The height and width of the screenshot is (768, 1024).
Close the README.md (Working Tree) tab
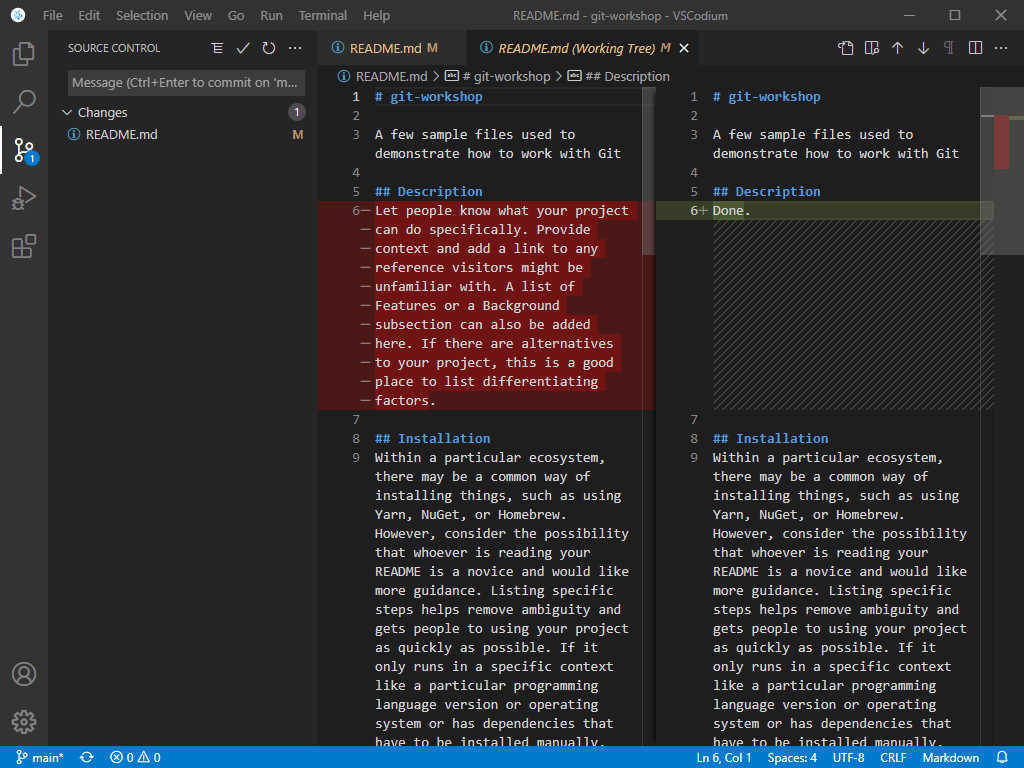[684, 48]
